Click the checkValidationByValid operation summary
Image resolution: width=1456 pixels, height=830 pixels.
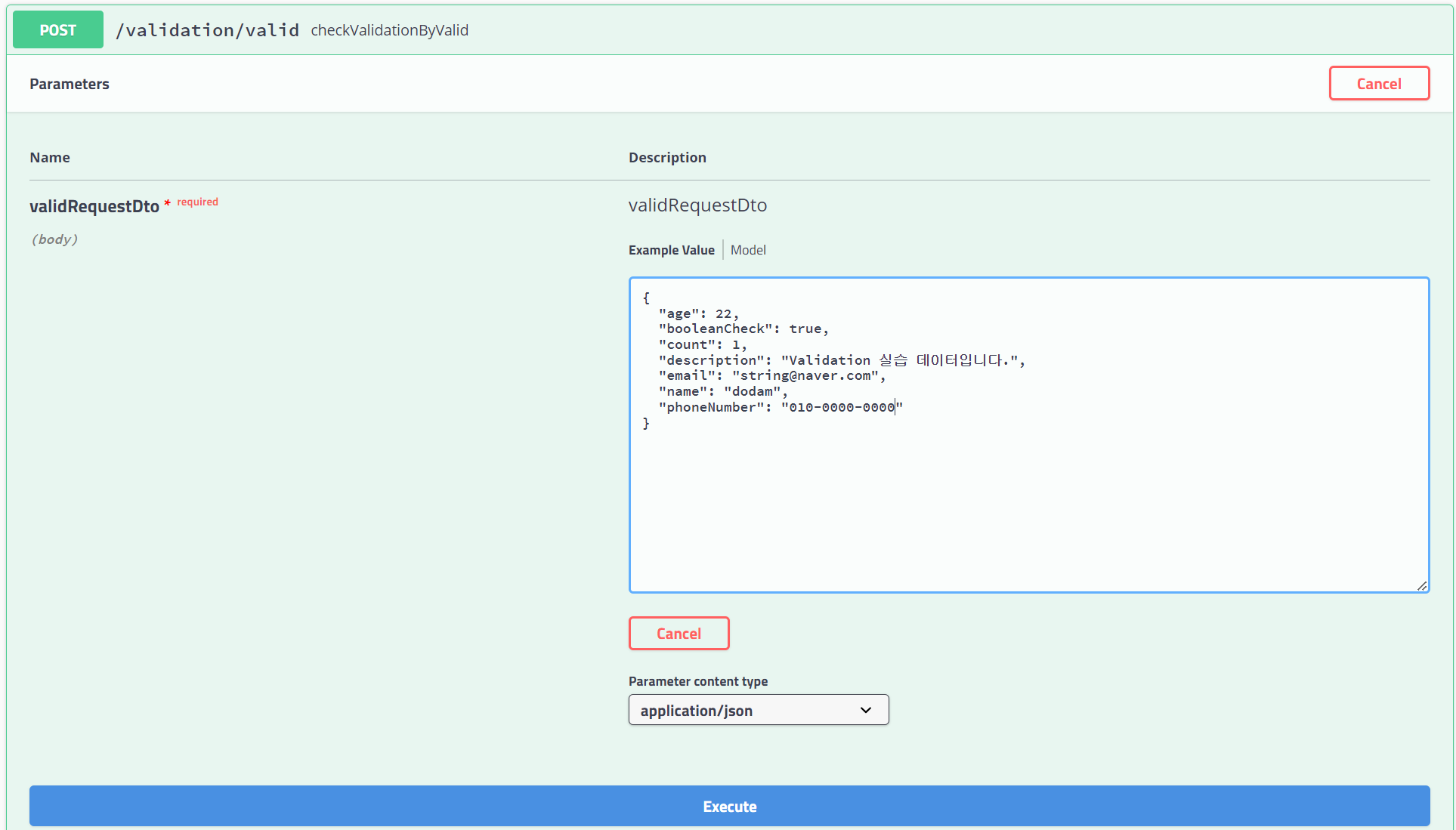click(389, 30)
